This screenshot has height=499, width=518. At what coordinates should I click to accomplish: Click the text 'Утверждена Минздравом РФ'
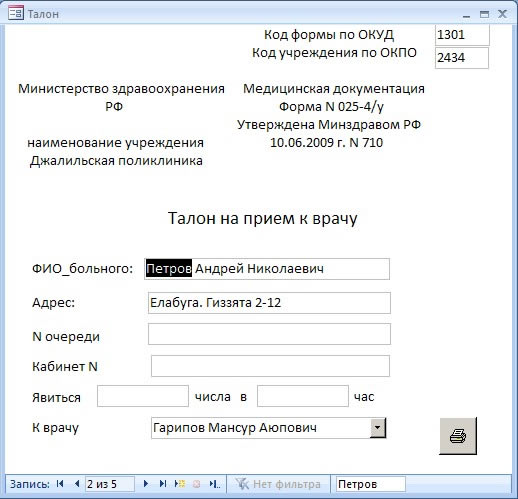(329, 125)
